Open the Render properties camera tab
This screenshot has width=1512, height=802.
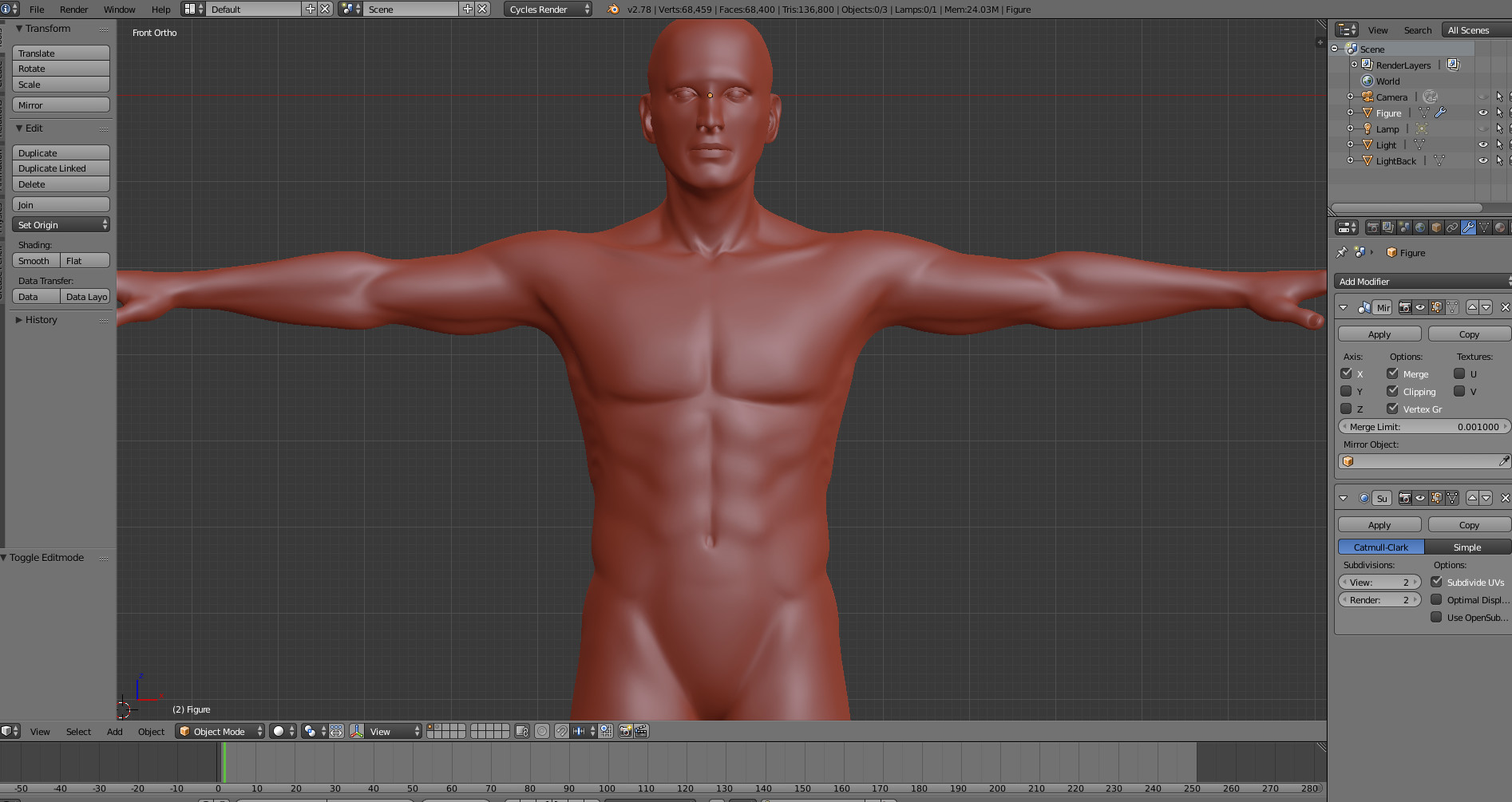coord(1372,227)
